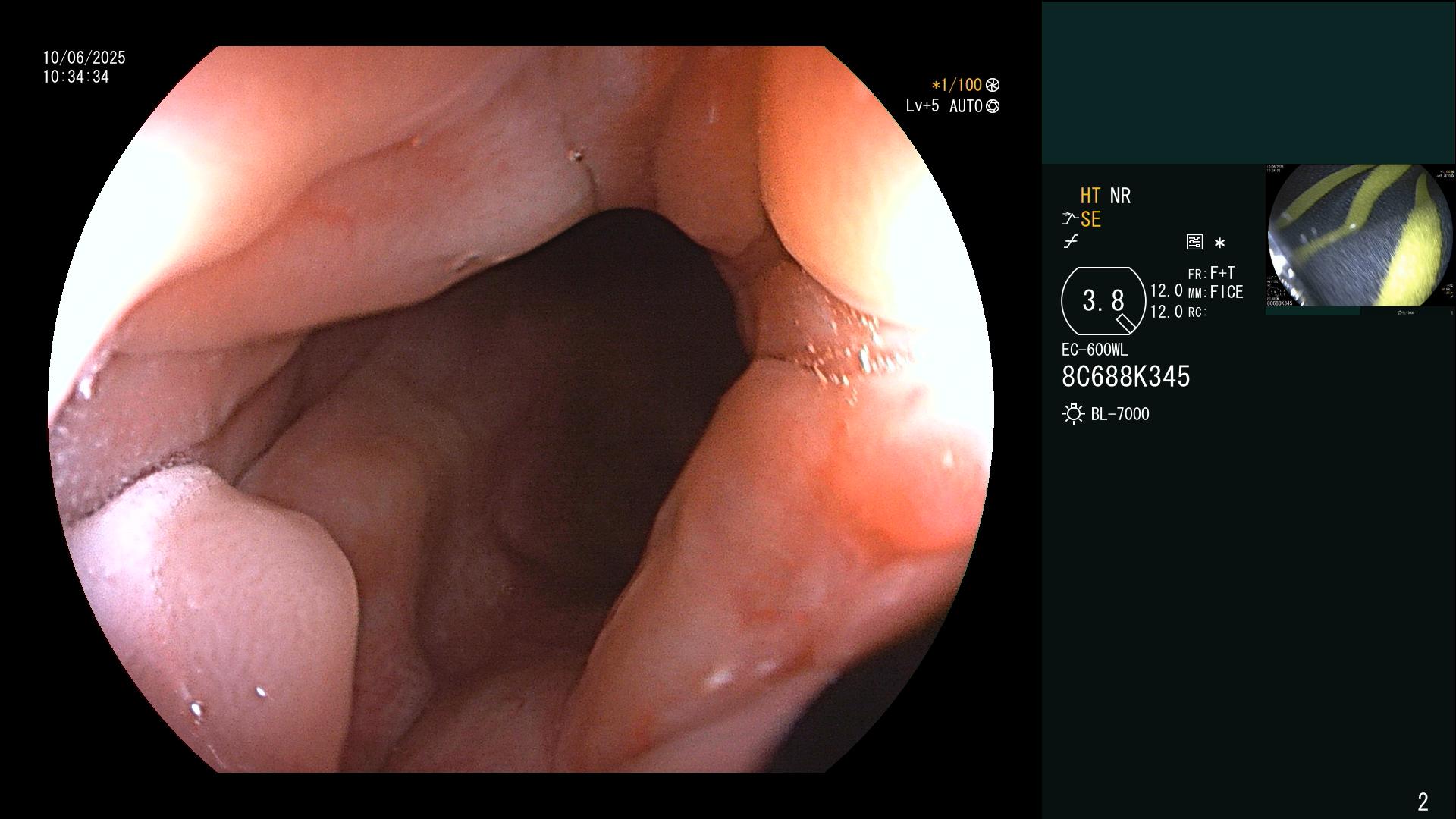
Task: Select the FR: F+T setting
Action: (x=1211, y=273)
